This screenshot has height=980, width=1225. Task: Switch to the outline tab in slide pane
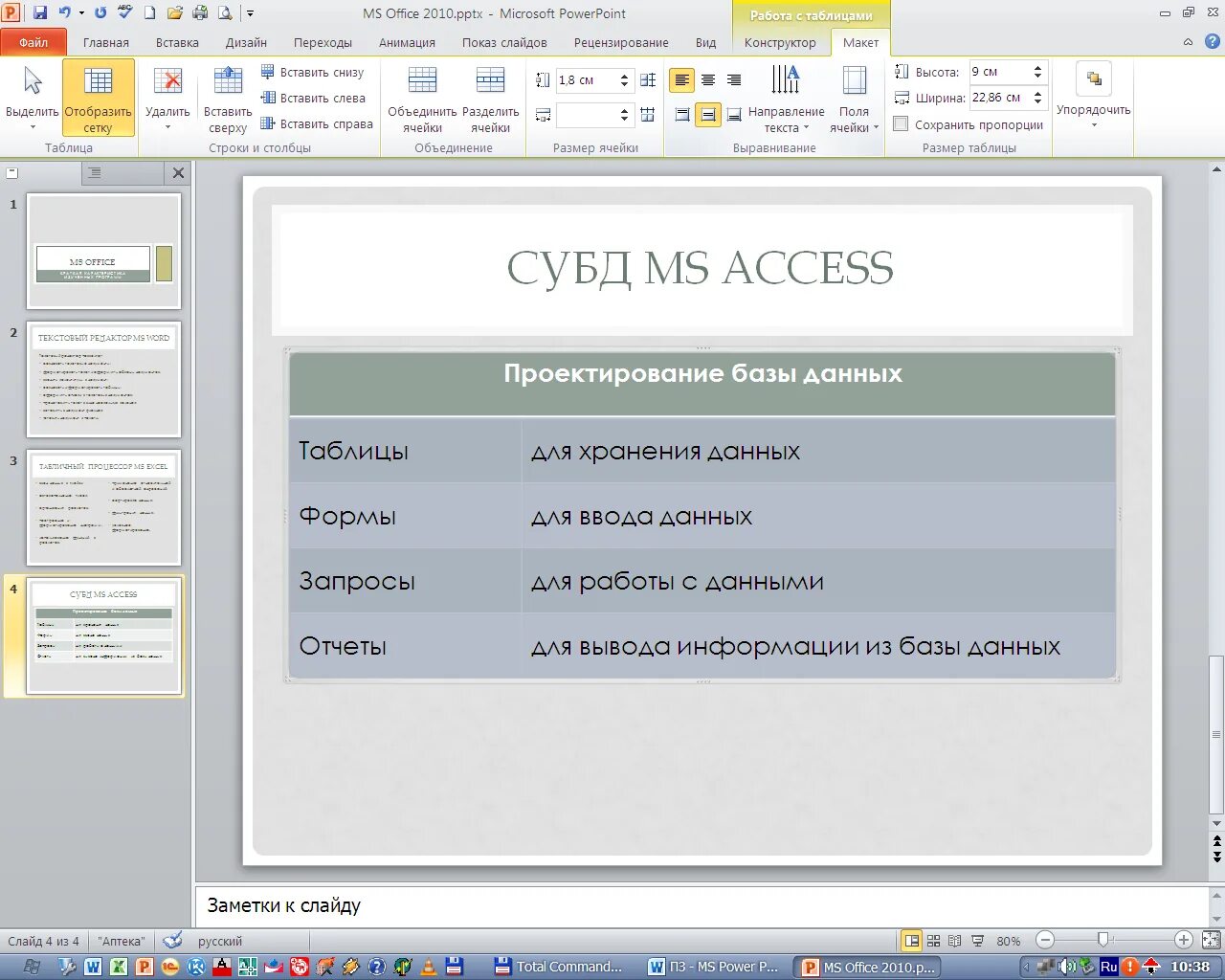(x=95, y=173)
